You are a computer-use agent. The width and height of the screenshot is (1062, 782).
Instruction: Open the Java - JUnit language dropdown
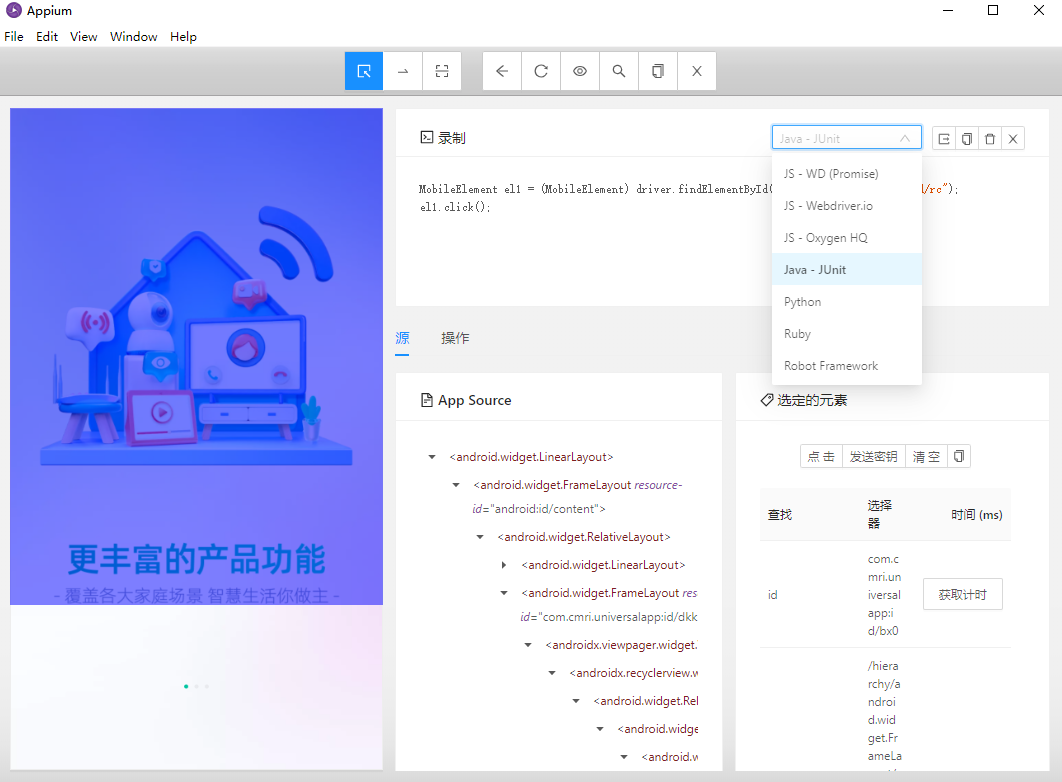point(847,137)
